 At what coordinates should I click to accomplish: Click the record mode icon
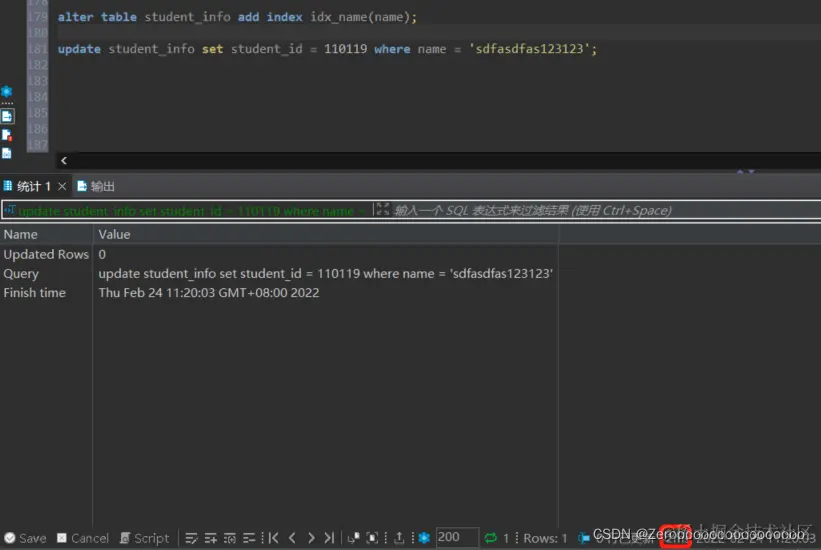pos(372,538)
